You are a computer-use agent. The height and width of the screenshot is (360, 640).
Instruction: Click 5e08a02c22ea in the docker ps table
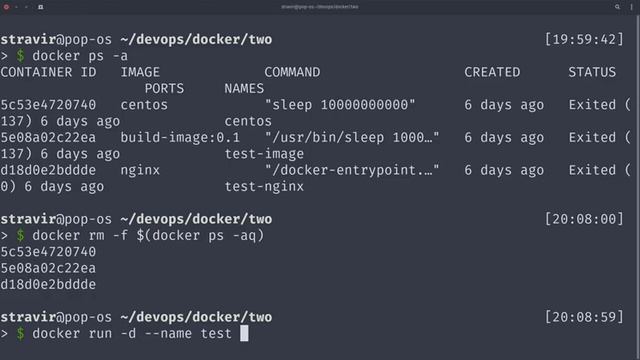[48, 138]
